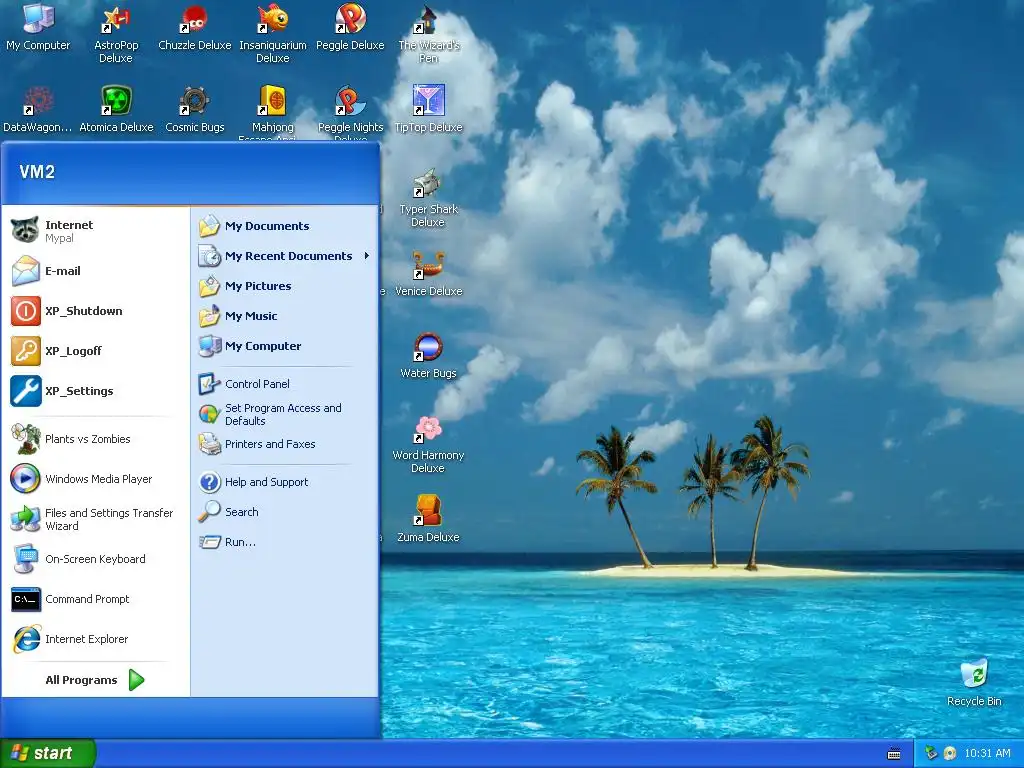Image resolution: width=1024 pixels, height=768 pixels.
Task: Open Help and Support
Action: pos(285,482)
